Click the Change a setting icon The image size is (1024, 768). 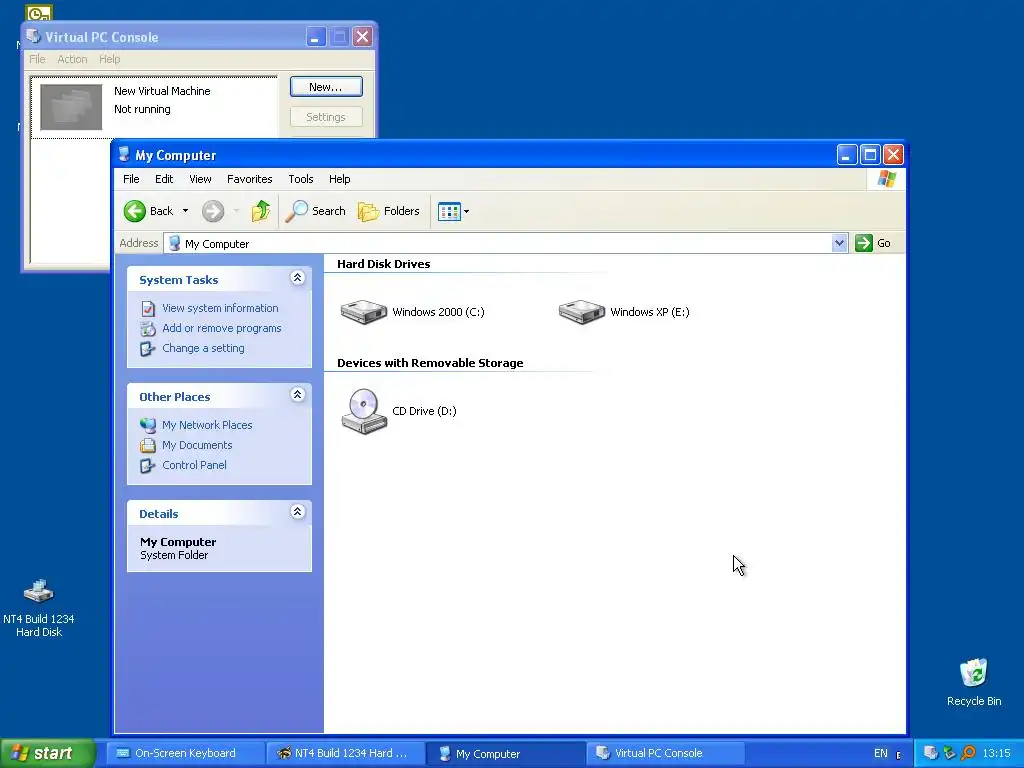tap(148, 349)
